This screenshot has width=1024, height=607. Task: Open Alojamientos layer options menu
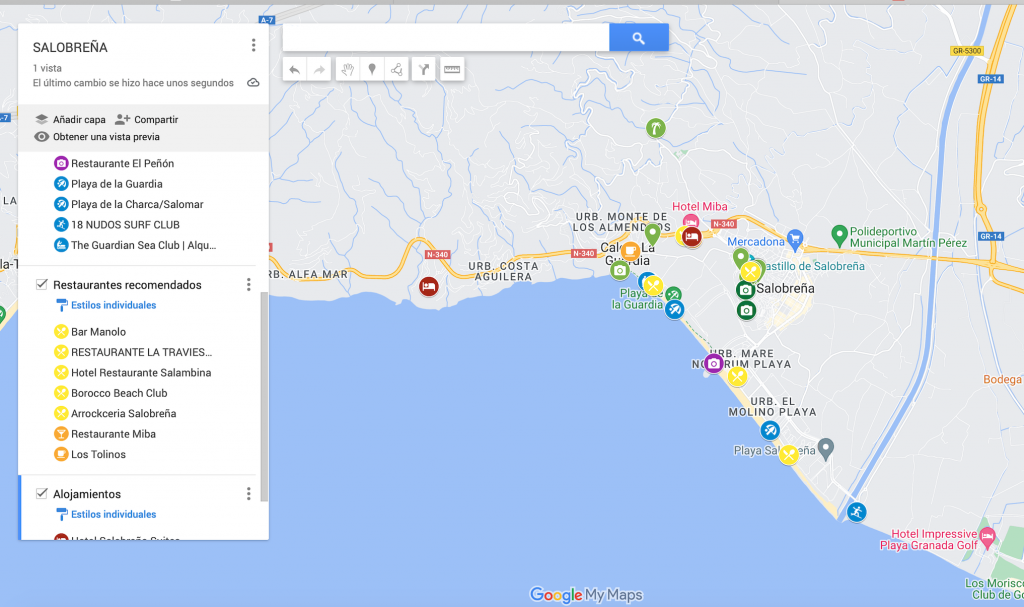tap(249, 494)
